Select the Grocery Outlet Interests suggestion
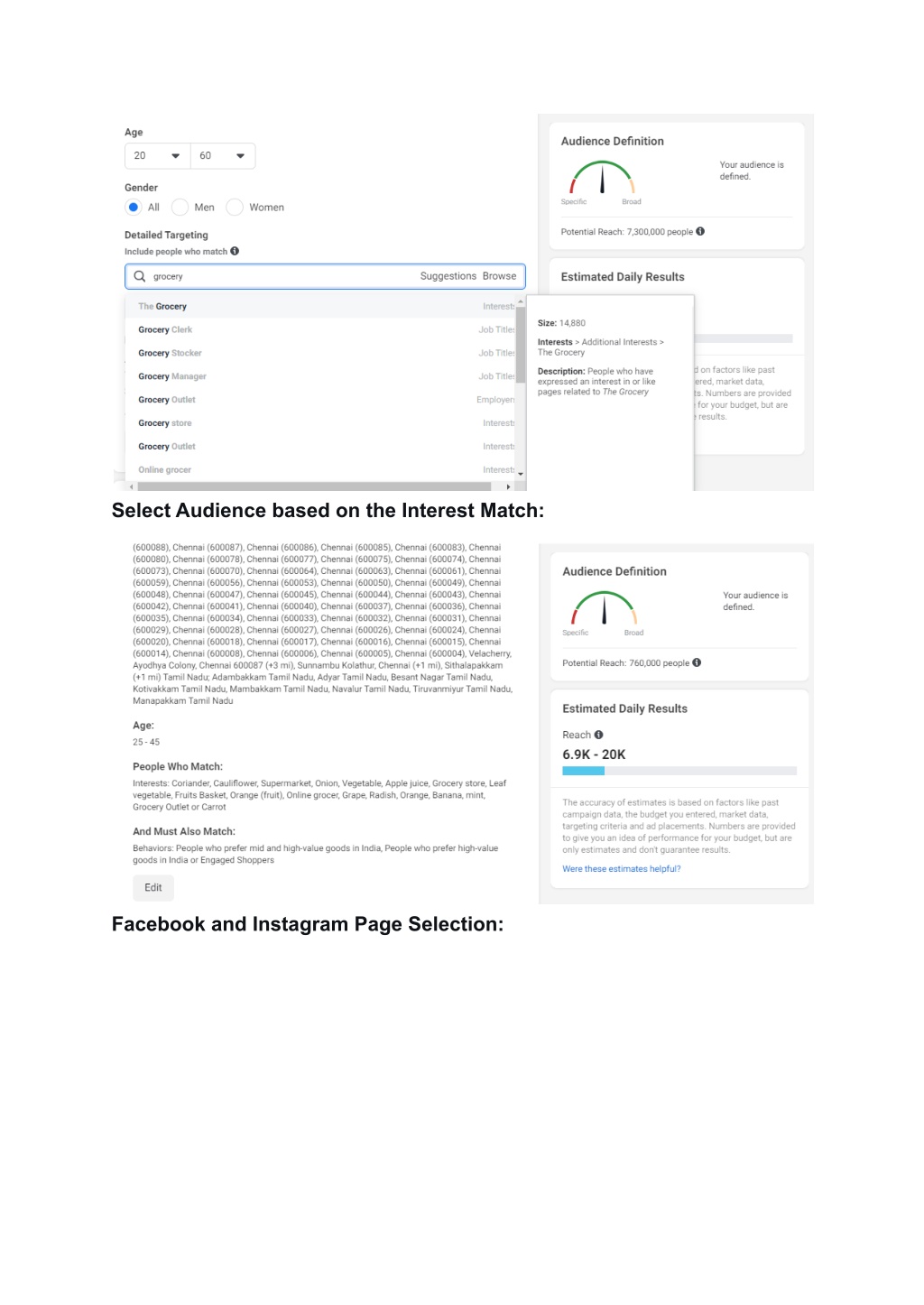This screenshot has height=1305, width=924. pyautogui.click(x=320, y=448)
